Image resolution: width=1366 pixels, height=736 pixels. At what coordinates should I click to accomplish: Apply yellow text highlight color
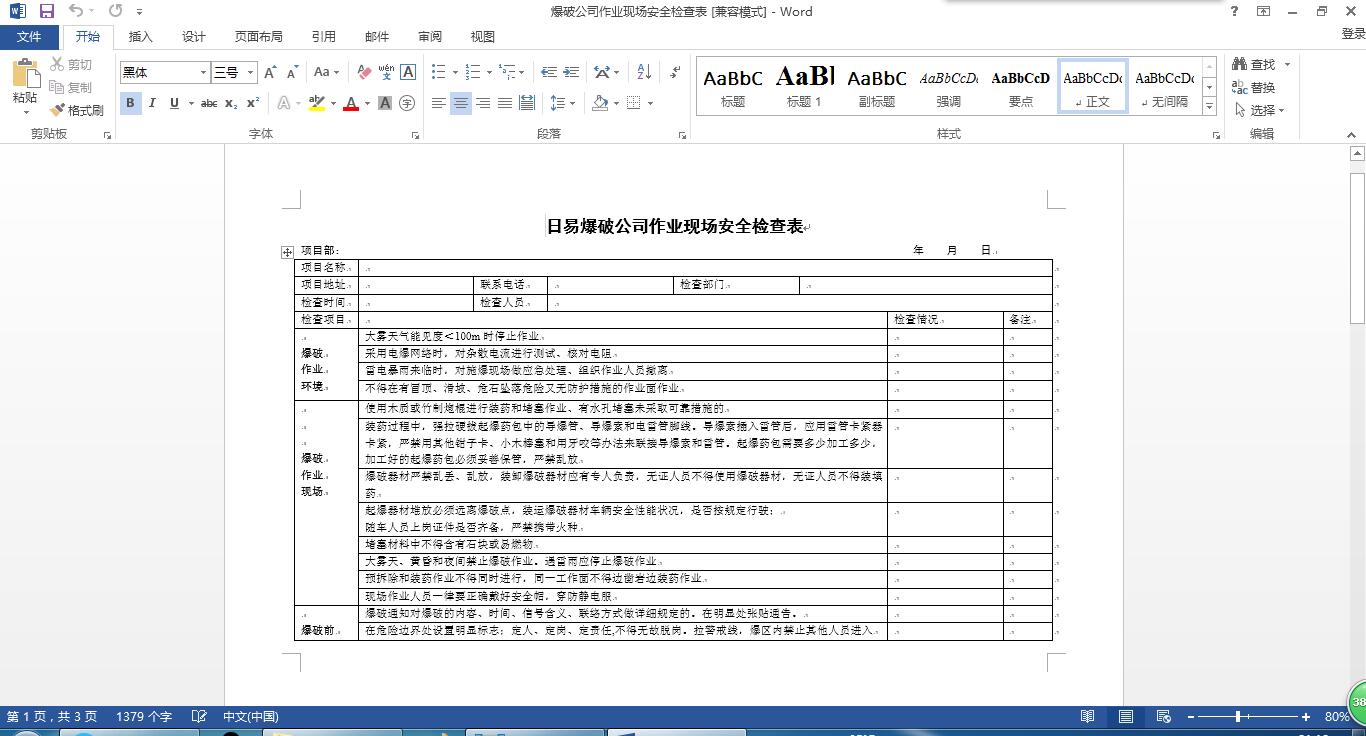316,103
